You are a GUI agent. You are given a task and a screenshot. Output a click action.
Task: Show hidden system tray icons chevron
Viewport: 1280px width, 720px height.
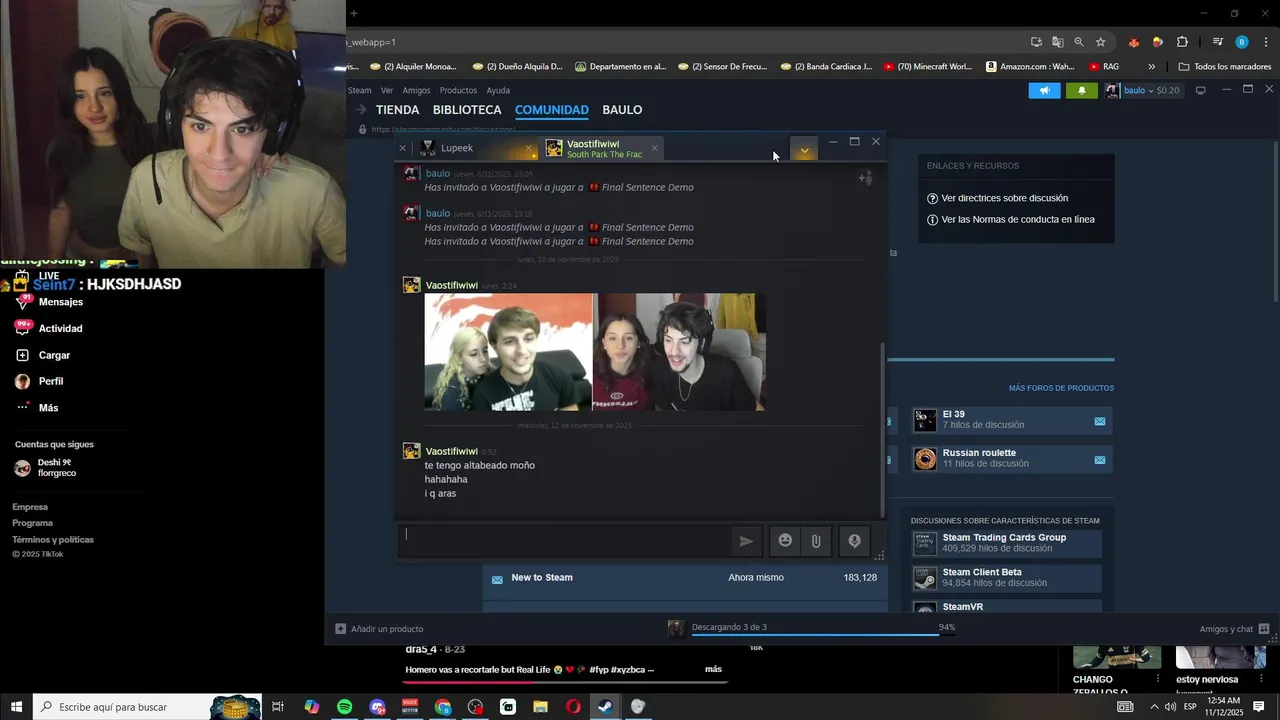(1154, 707)
